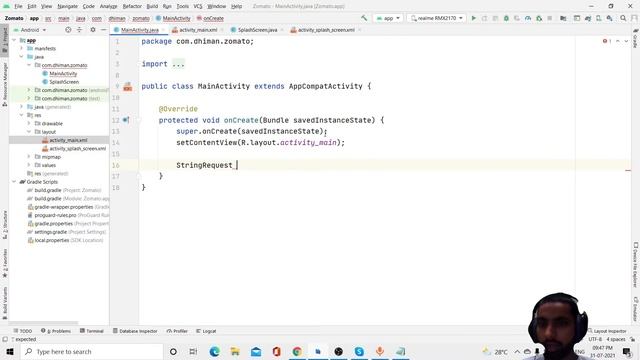The width and height of the screenshot is (640, 360).
Task: Hide the Project tool window
Action: pyautogui.click(x=103, y=30)
